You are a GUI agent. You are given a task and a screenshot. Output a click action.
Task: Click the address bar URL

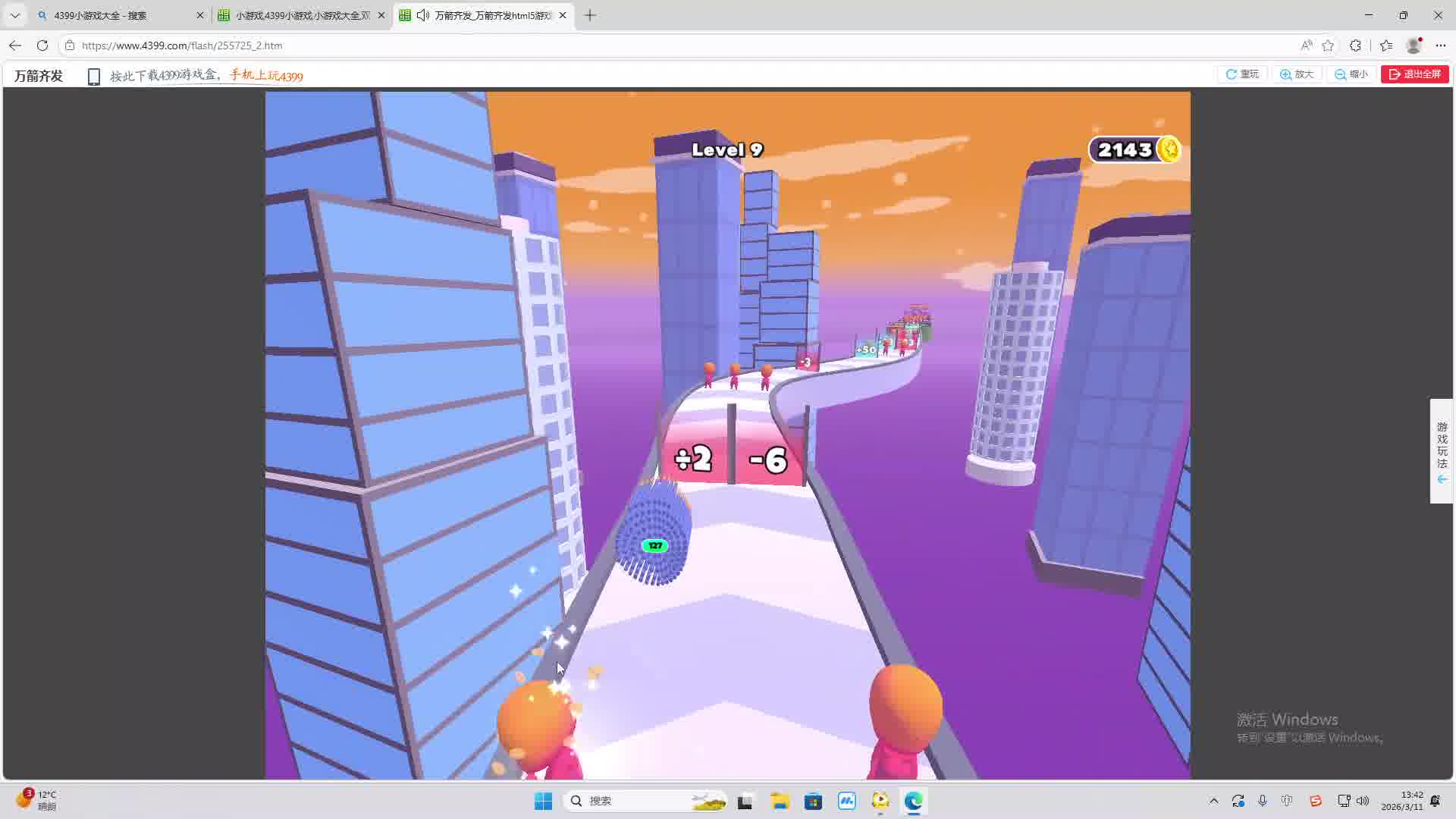[182, 45]
